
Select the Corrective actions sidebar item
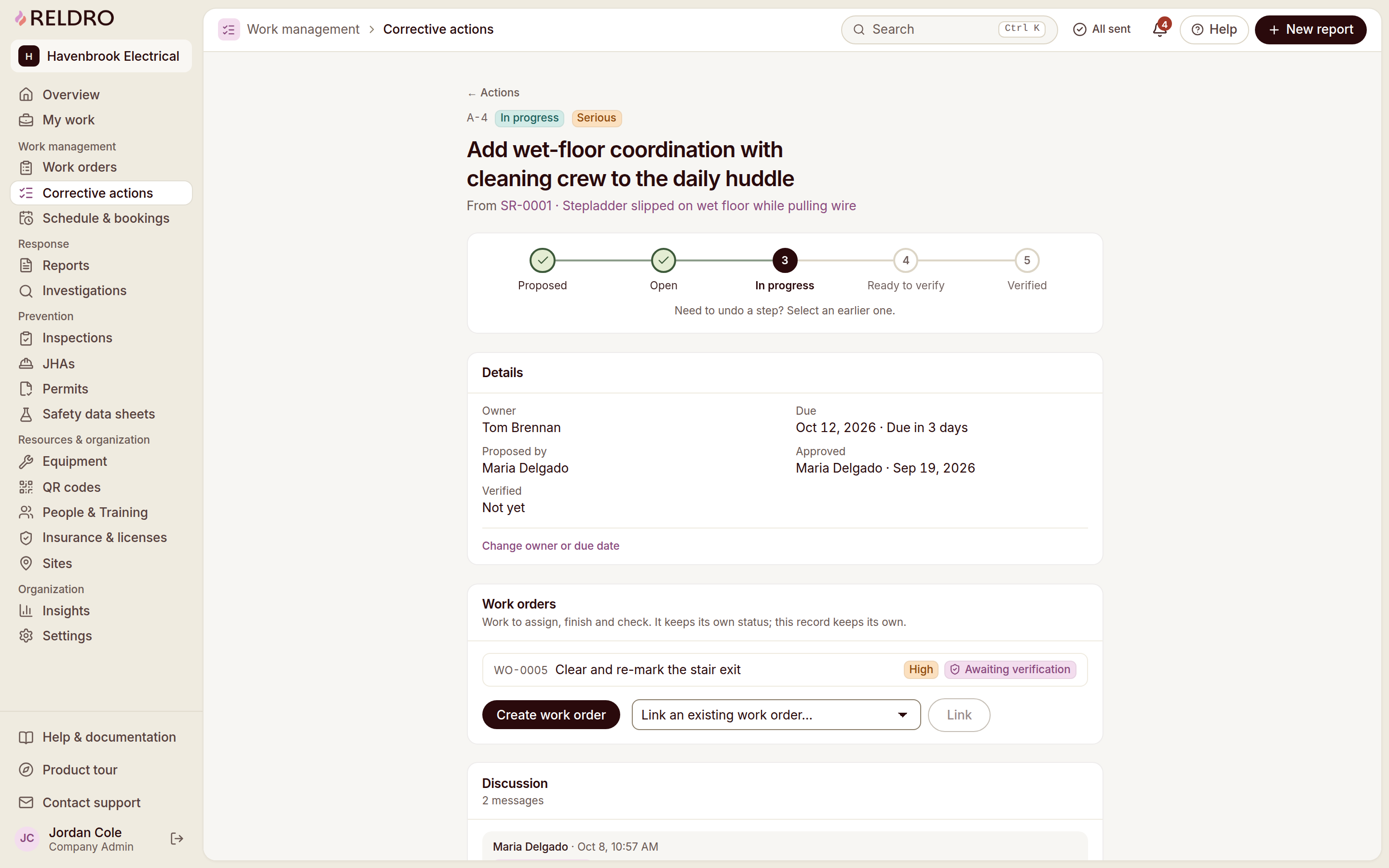101,193
